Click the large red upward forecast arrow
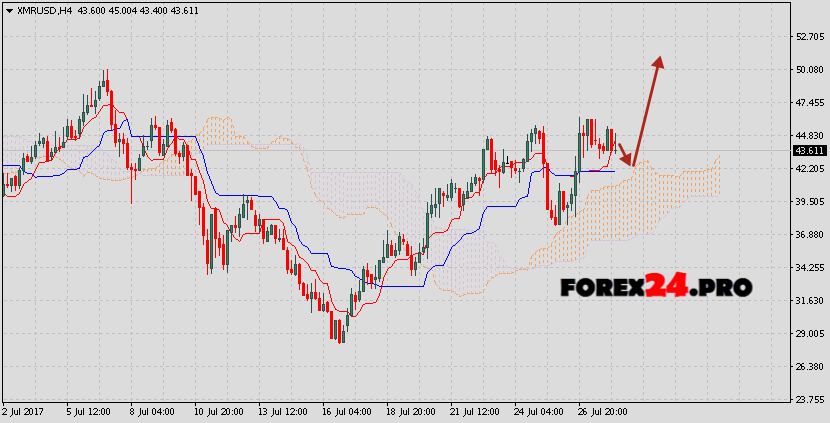This screenshot has width=830, height=423. [647, 108]
